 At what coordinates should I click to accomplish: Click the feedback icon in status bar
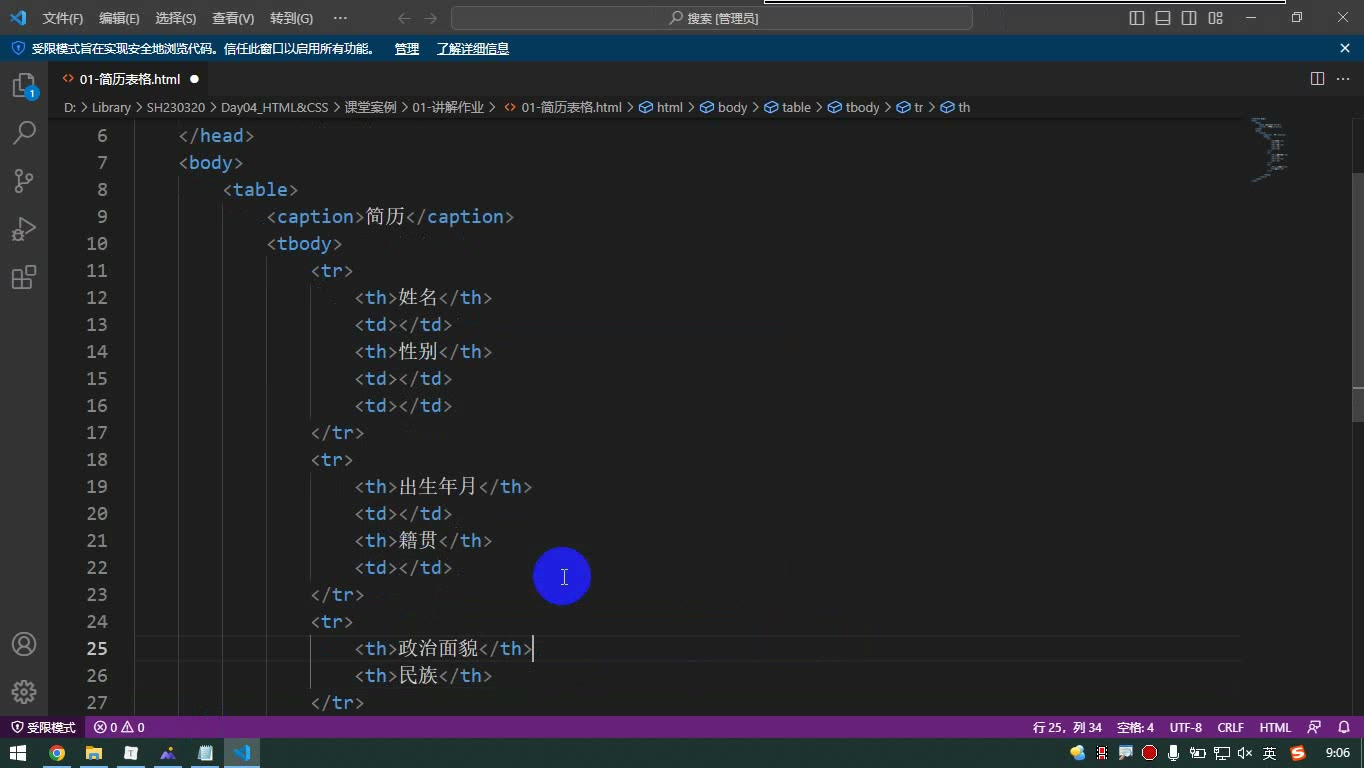click(x=1314, y=727)
